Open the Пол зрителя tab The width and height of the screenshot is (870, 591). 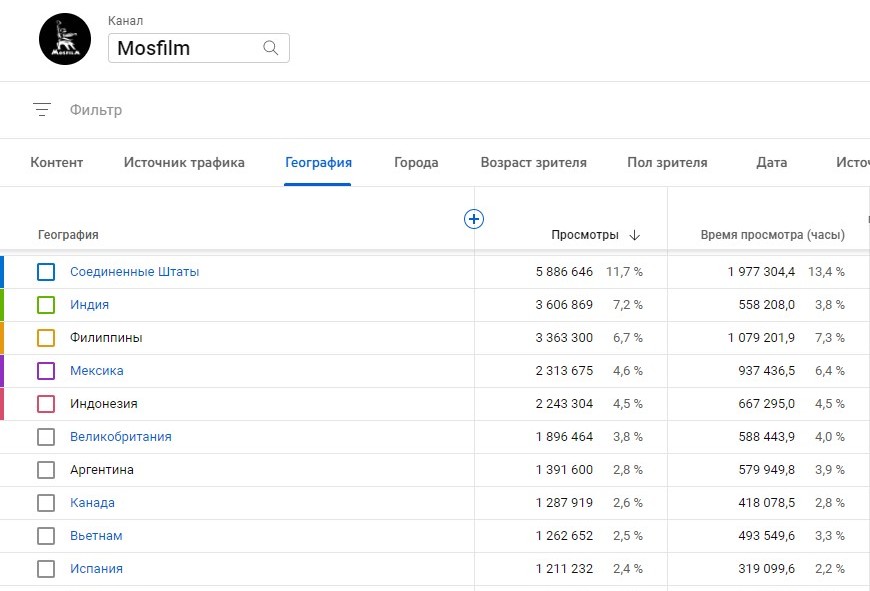pos(667,162)
